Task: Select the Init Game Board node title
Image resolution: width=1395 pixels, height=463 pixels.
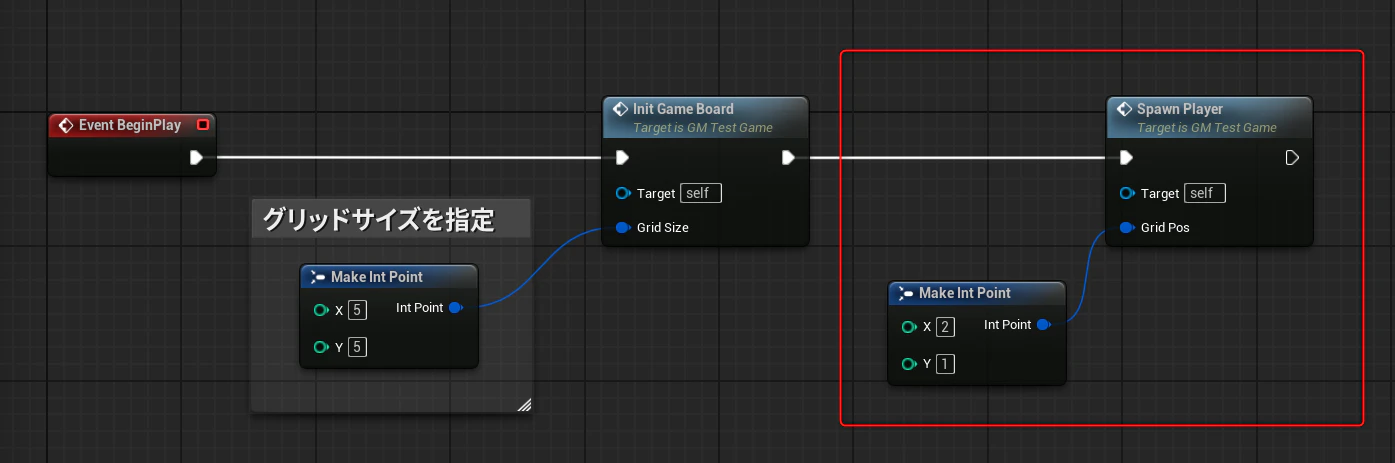Action: tap(683, 109)
